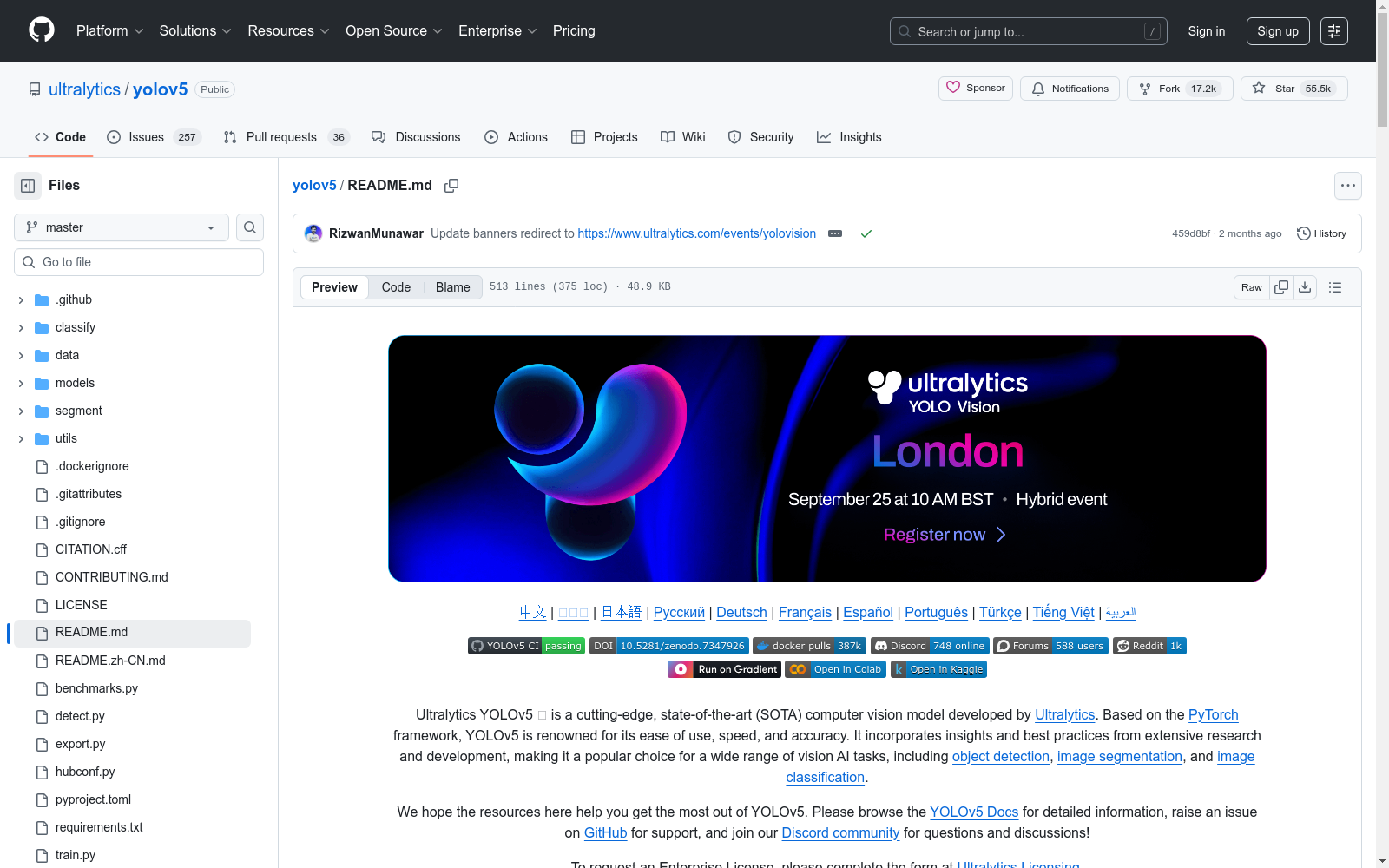Collapse the Files side panel icon
The width and height of the screenshot is (1389, 868).
pos(28,186)
